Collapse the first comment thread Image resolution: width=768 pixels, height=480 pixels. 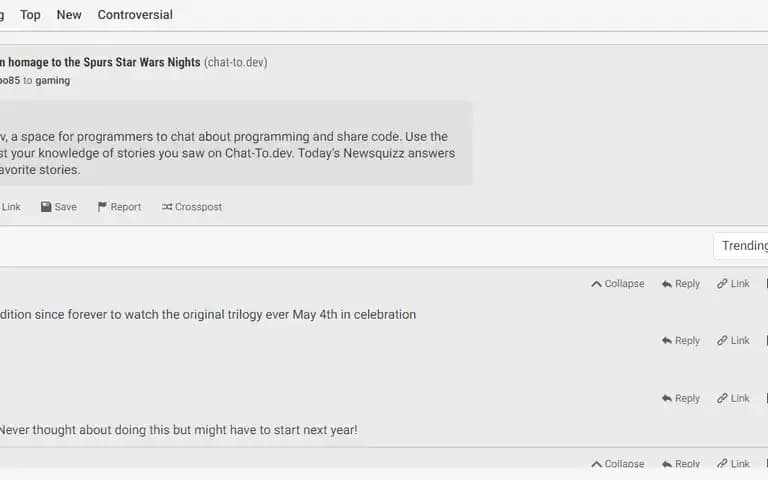[618, 284]
